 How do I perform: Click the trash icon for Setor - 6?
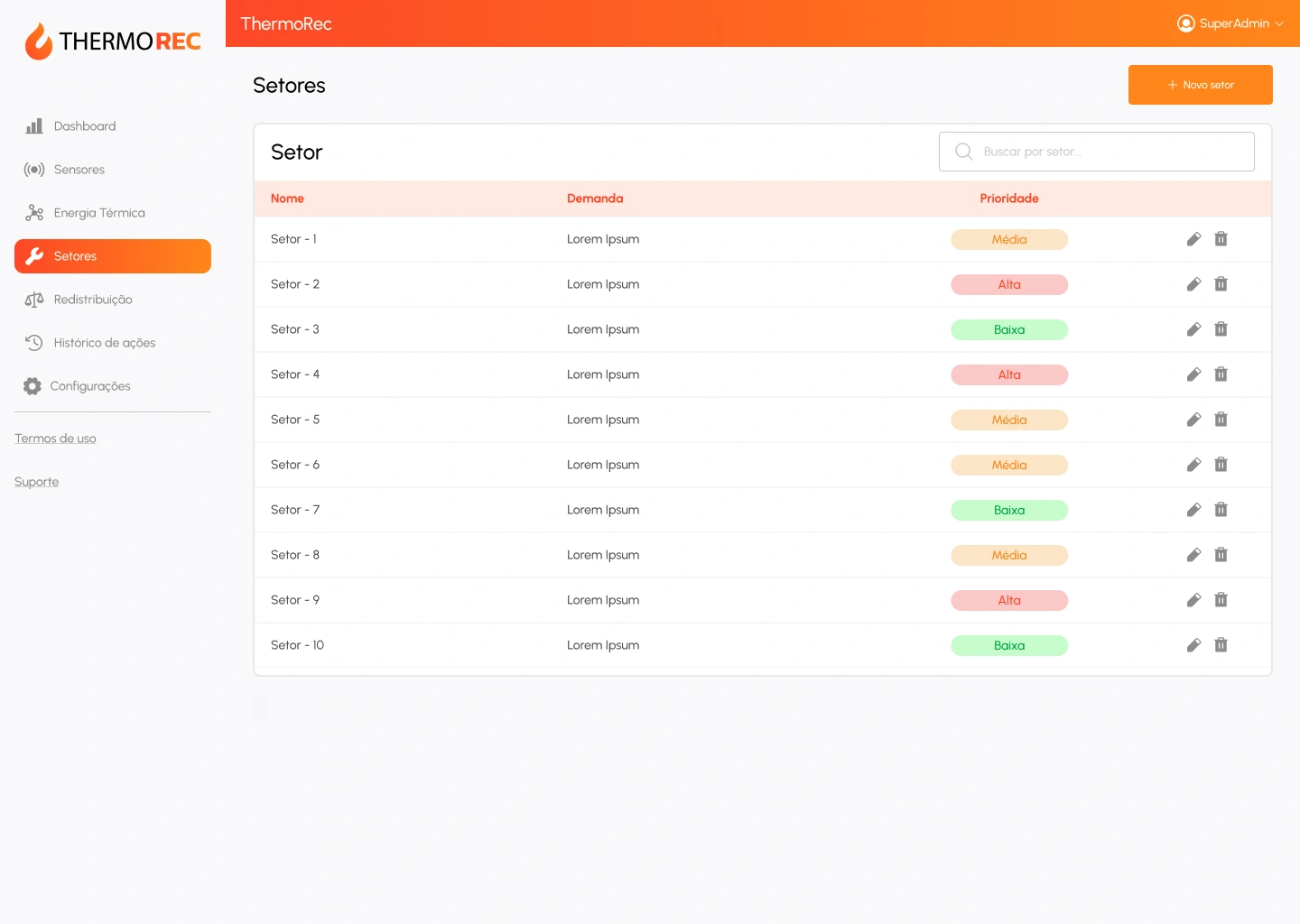tap(1221, 465)
